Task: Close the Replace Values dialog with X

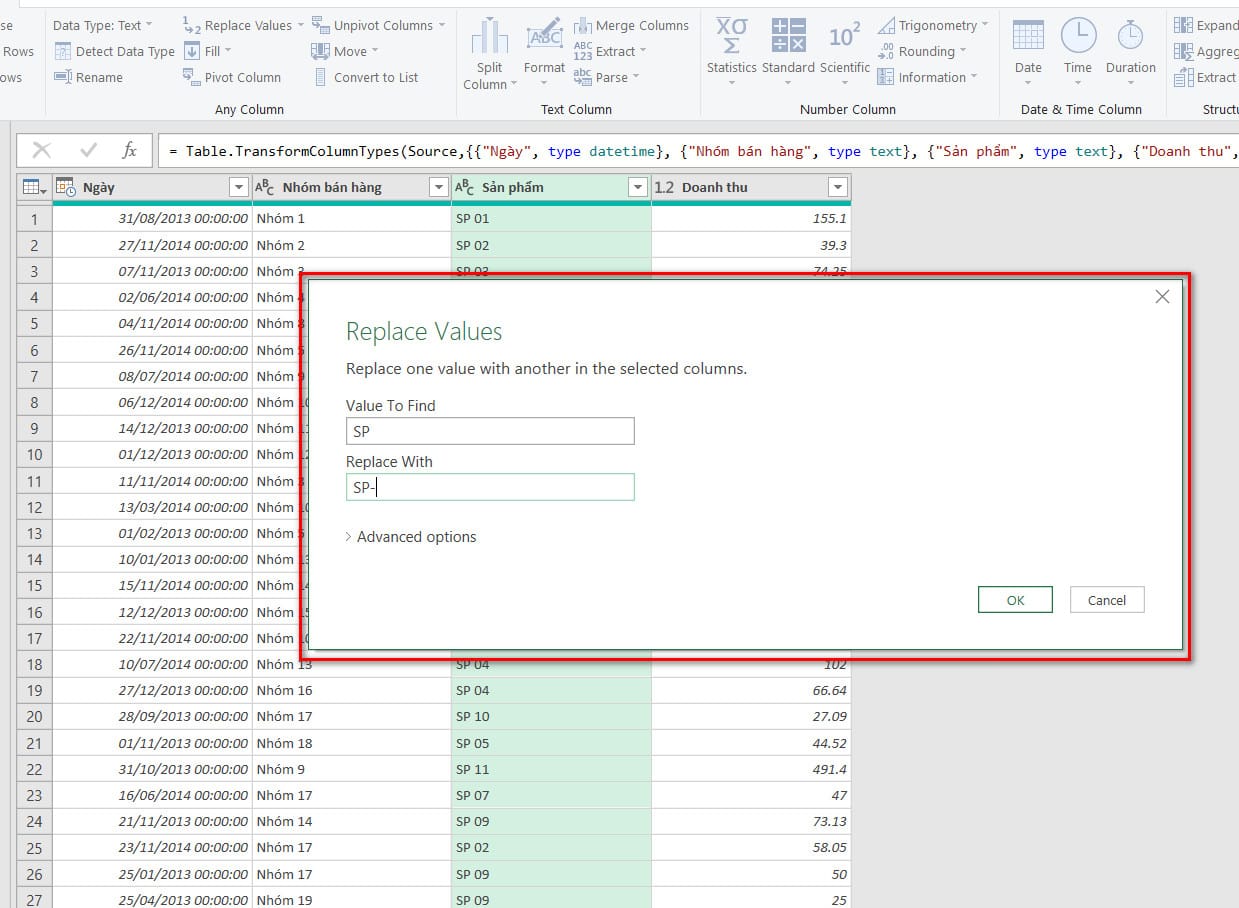Action: (1162, 297)
